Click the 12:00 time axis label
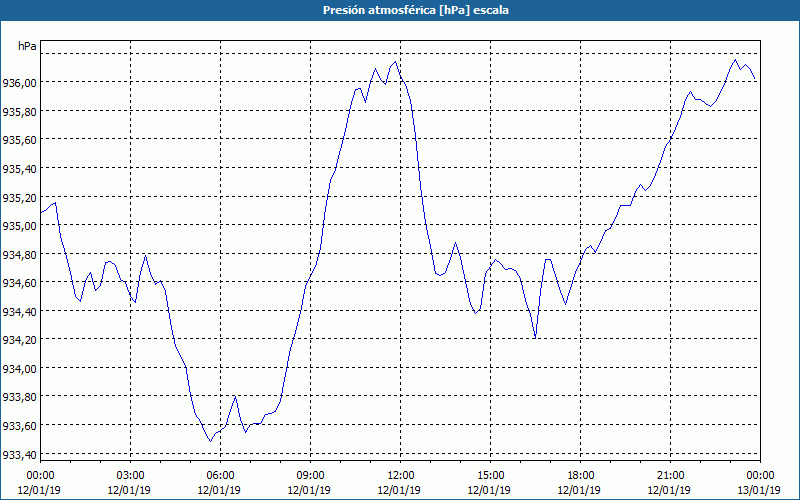 pyautogui.click(x=401, y=475)
